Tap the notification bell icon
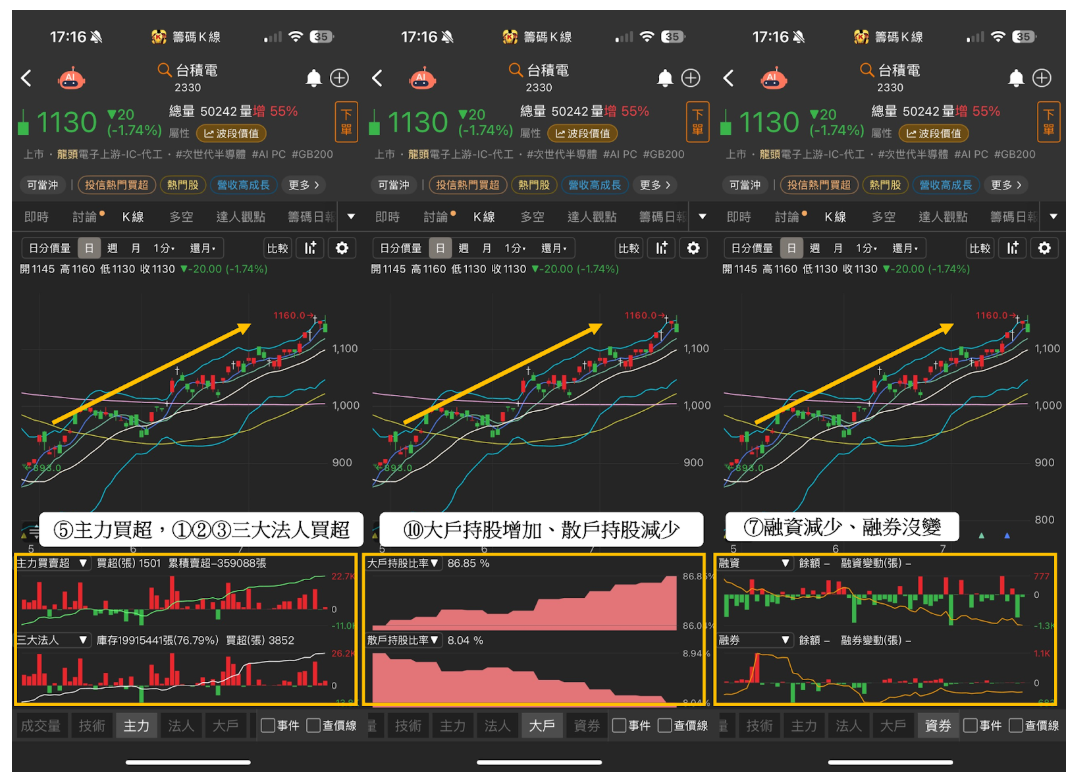 314,77
